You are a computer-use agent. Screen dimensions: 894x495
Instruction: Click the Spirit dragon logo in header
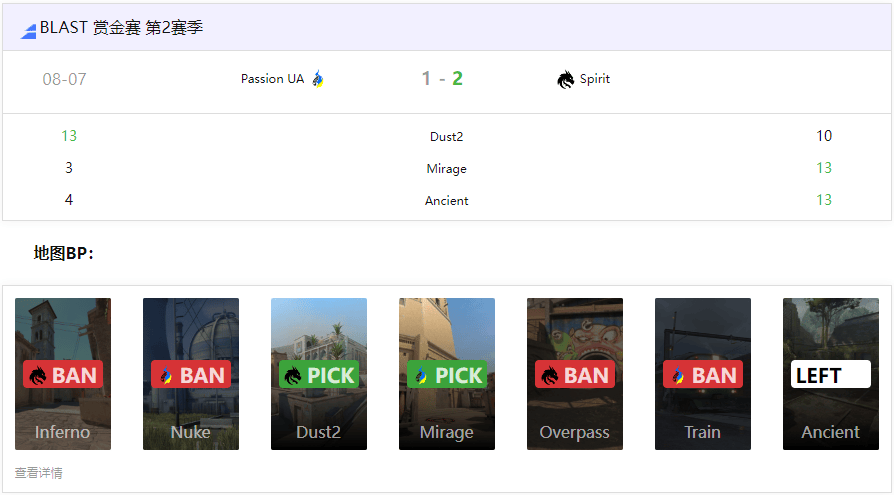(565, 79)
